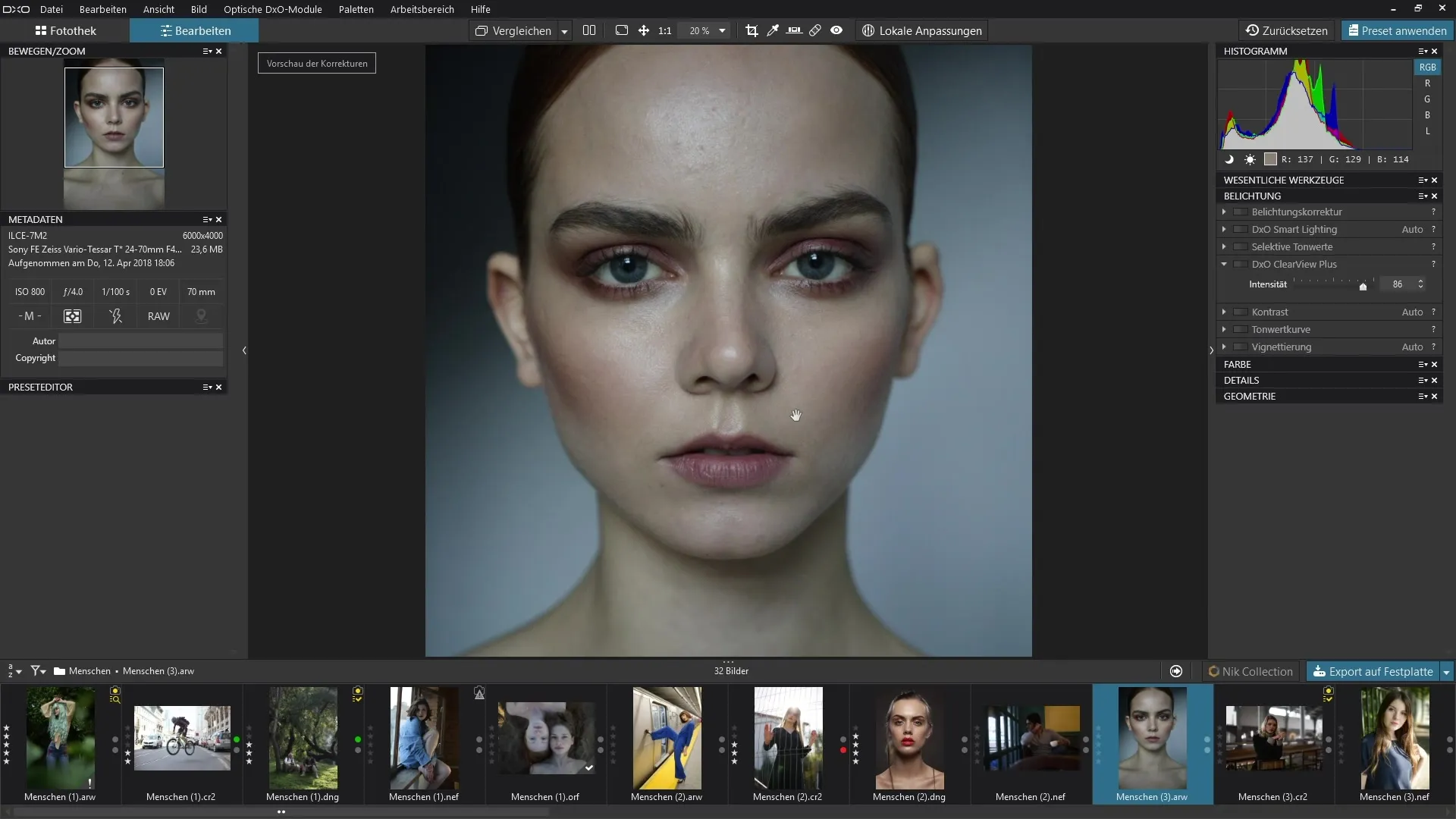Click the folder icon before Menschen path
Screen dimensions: 1456x819
[59, 671]
